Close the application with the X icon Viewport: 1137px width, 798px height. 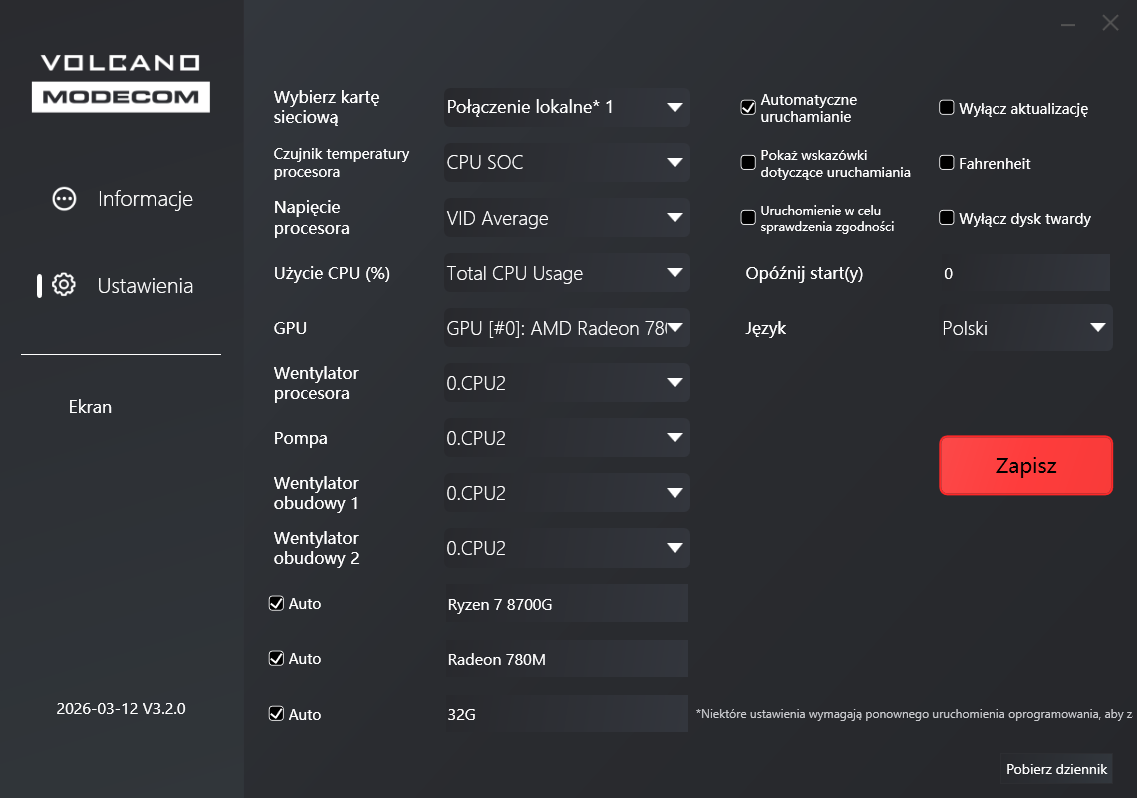pos(1110,23)
